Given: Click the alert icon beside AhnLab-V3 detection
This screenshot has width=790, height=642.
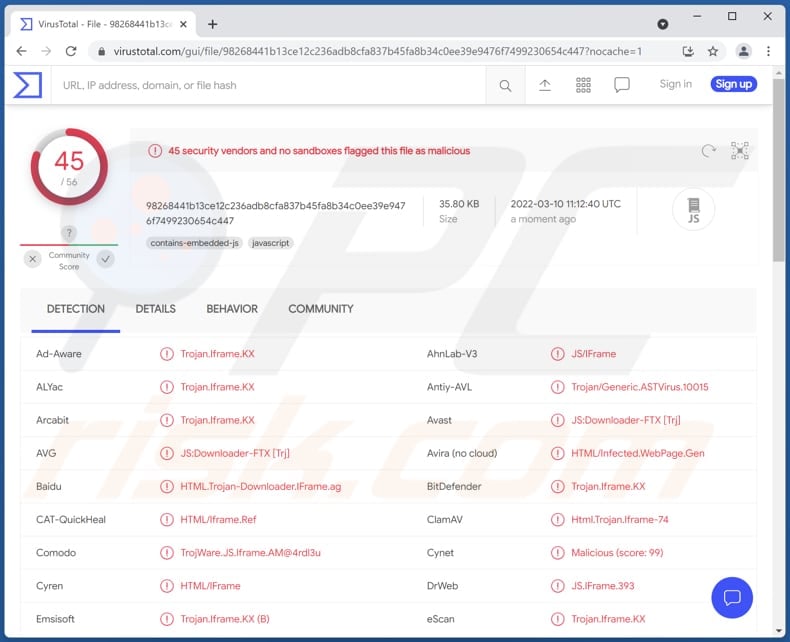Looking at the screenshot, I should click(x=558, y=354).
